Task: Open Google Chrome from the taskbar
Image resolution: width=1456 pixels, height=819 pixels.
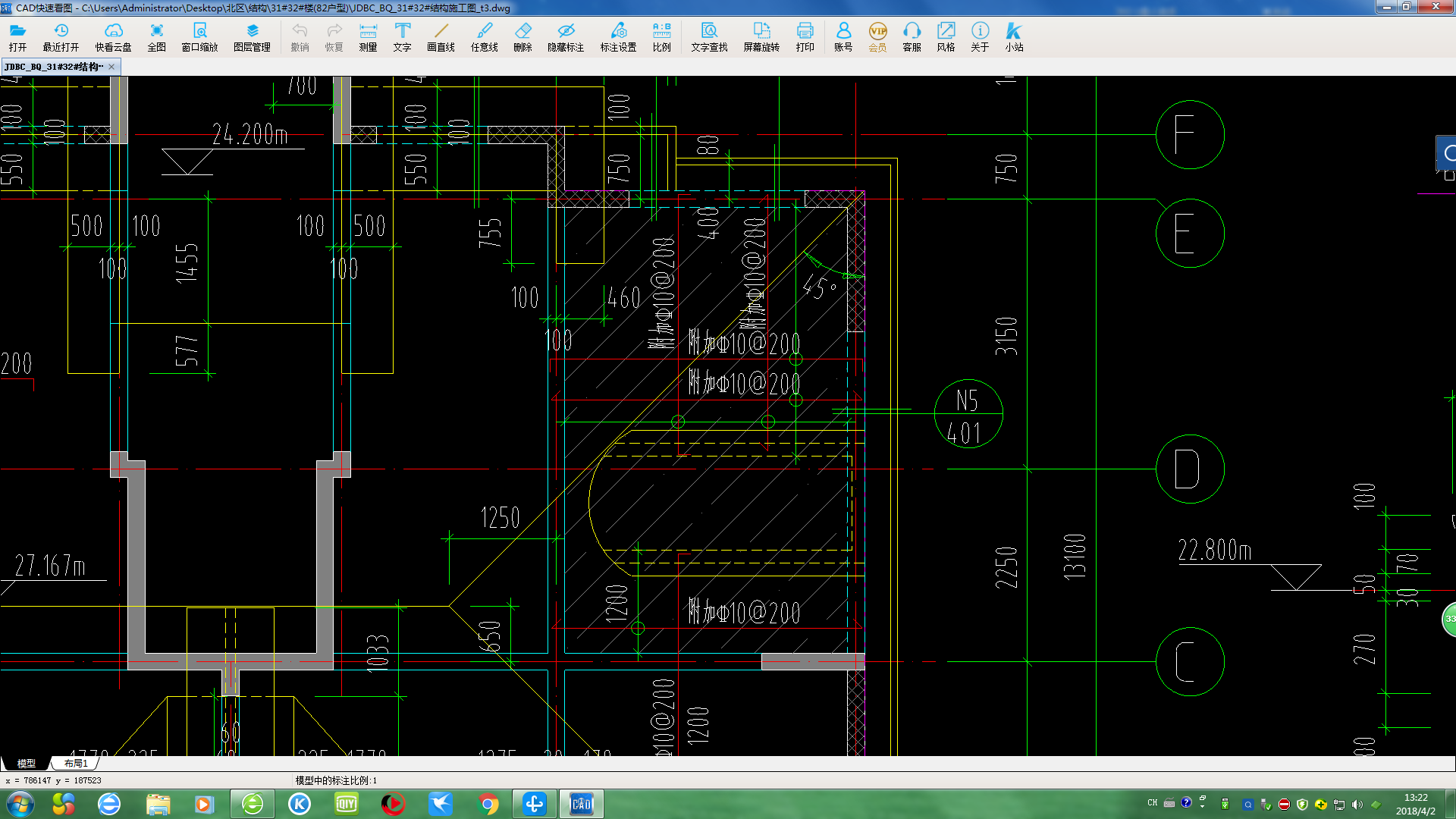Action: click(x=488, y=804)
